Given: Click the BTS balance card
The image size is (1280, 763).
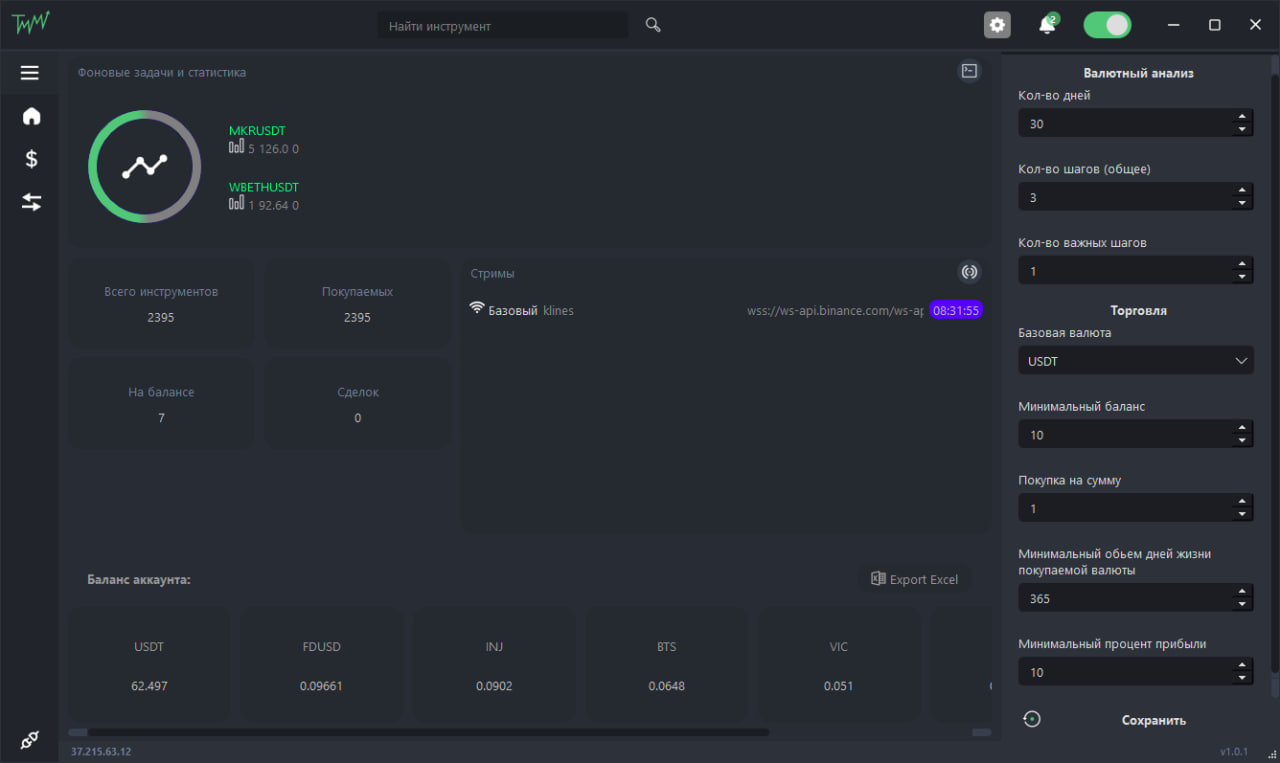Looking at the screenshot, I should point(667,665).
